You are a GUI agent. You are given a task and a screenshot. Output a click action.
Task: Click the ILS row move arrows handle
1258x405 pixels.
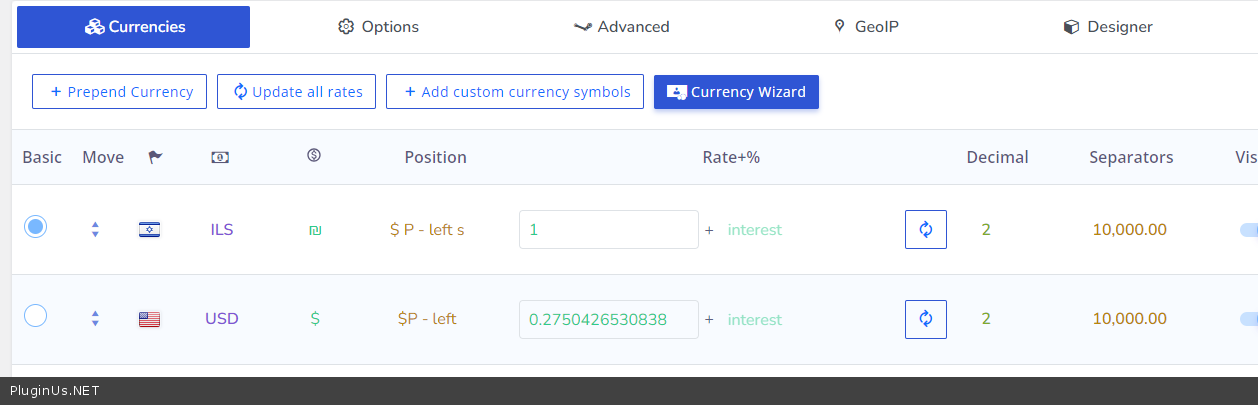95,230
